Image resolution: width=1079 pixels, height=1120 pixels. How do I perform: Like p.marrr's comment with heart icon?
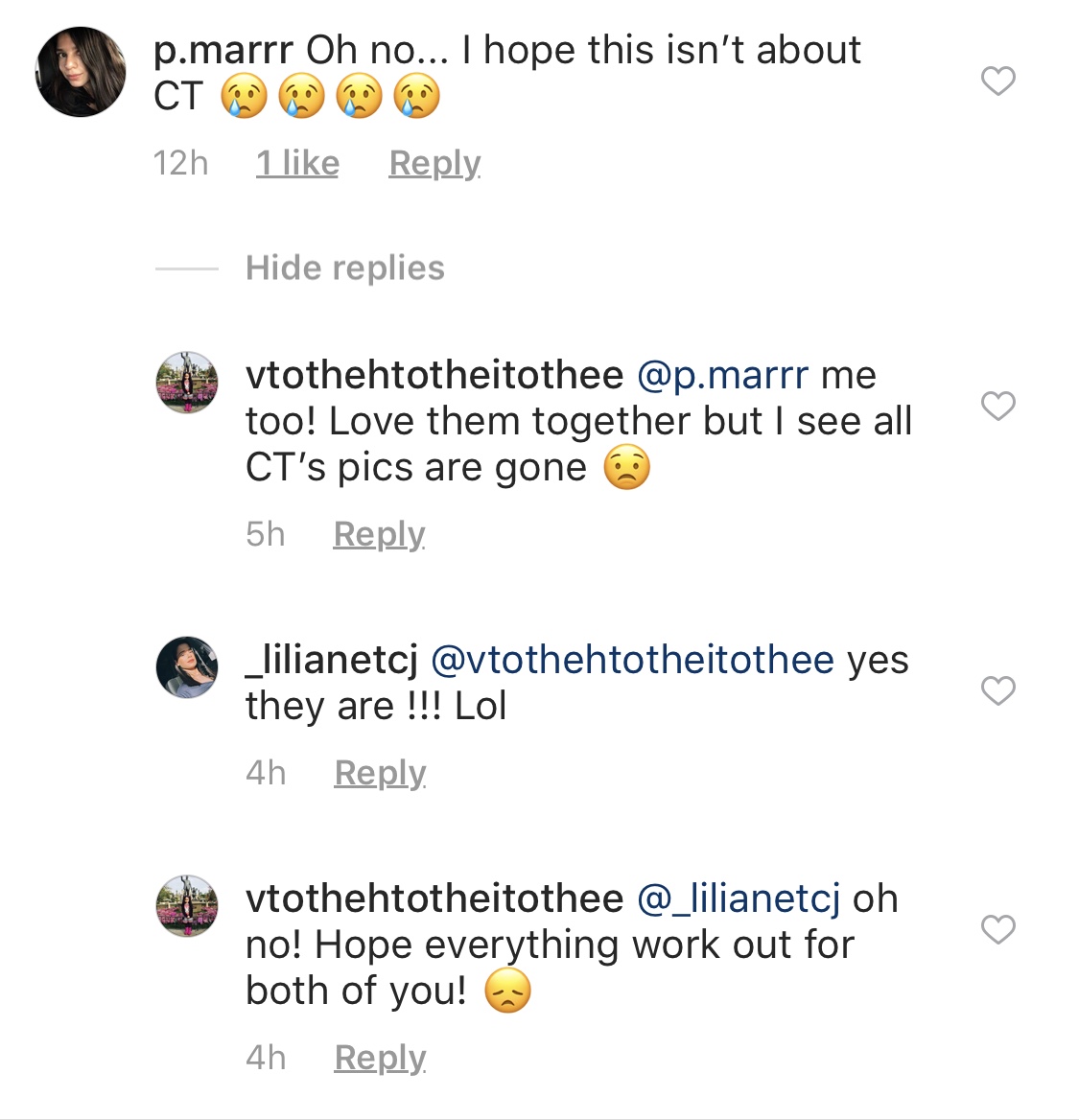[x=998, y=81]
